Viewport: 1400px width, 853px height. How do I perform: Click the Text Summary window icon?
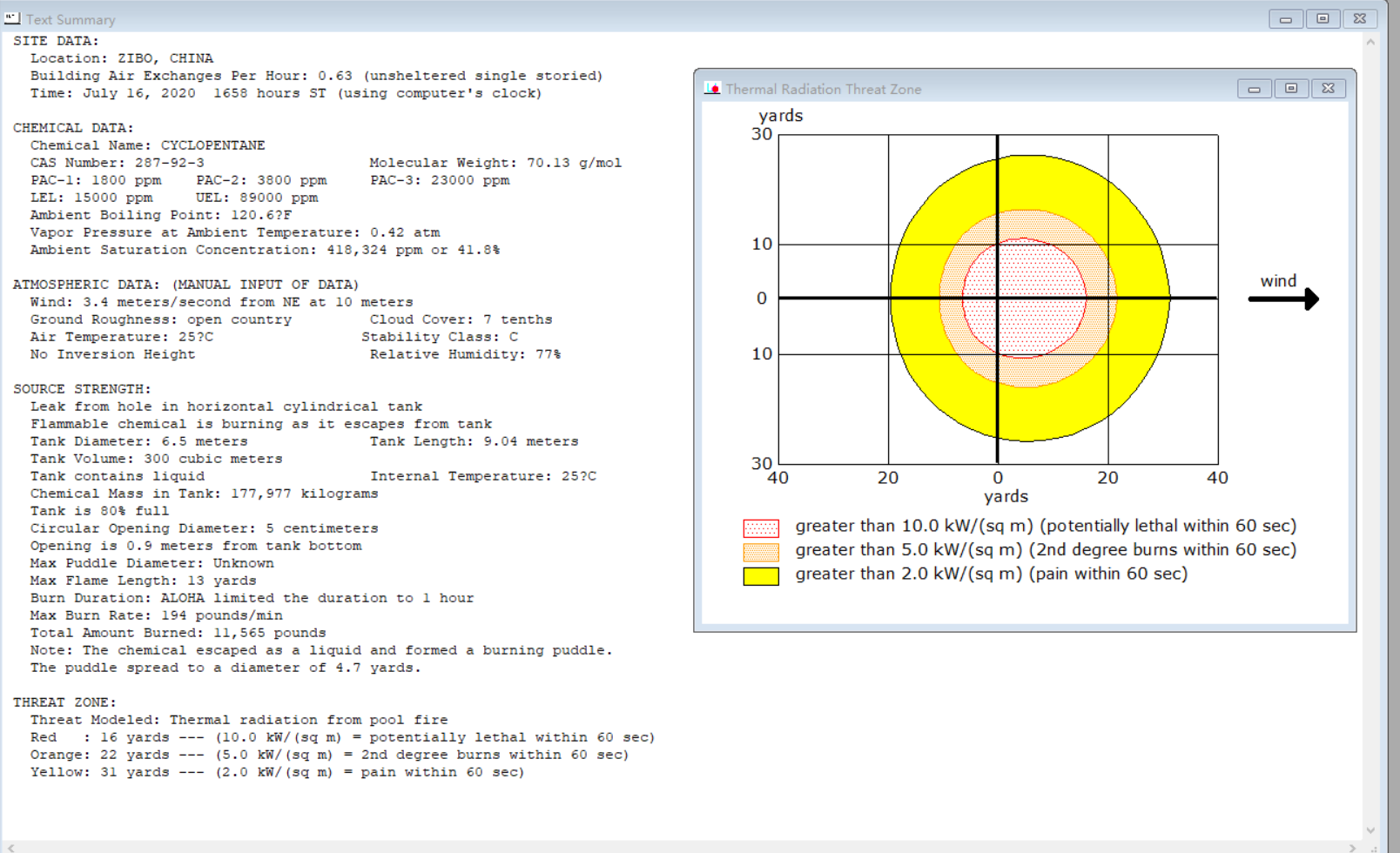pyautogui.click(x=12, y=18)
